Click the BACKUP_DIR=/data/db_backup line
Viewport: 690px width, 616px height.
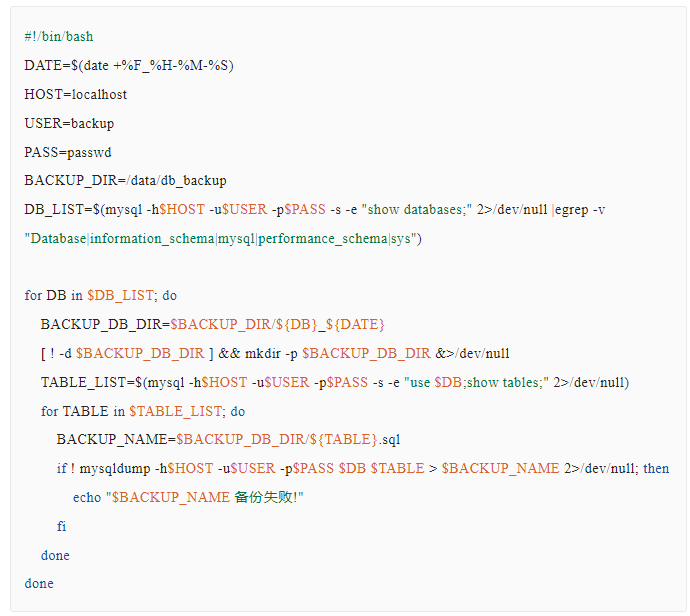(125, 181)
